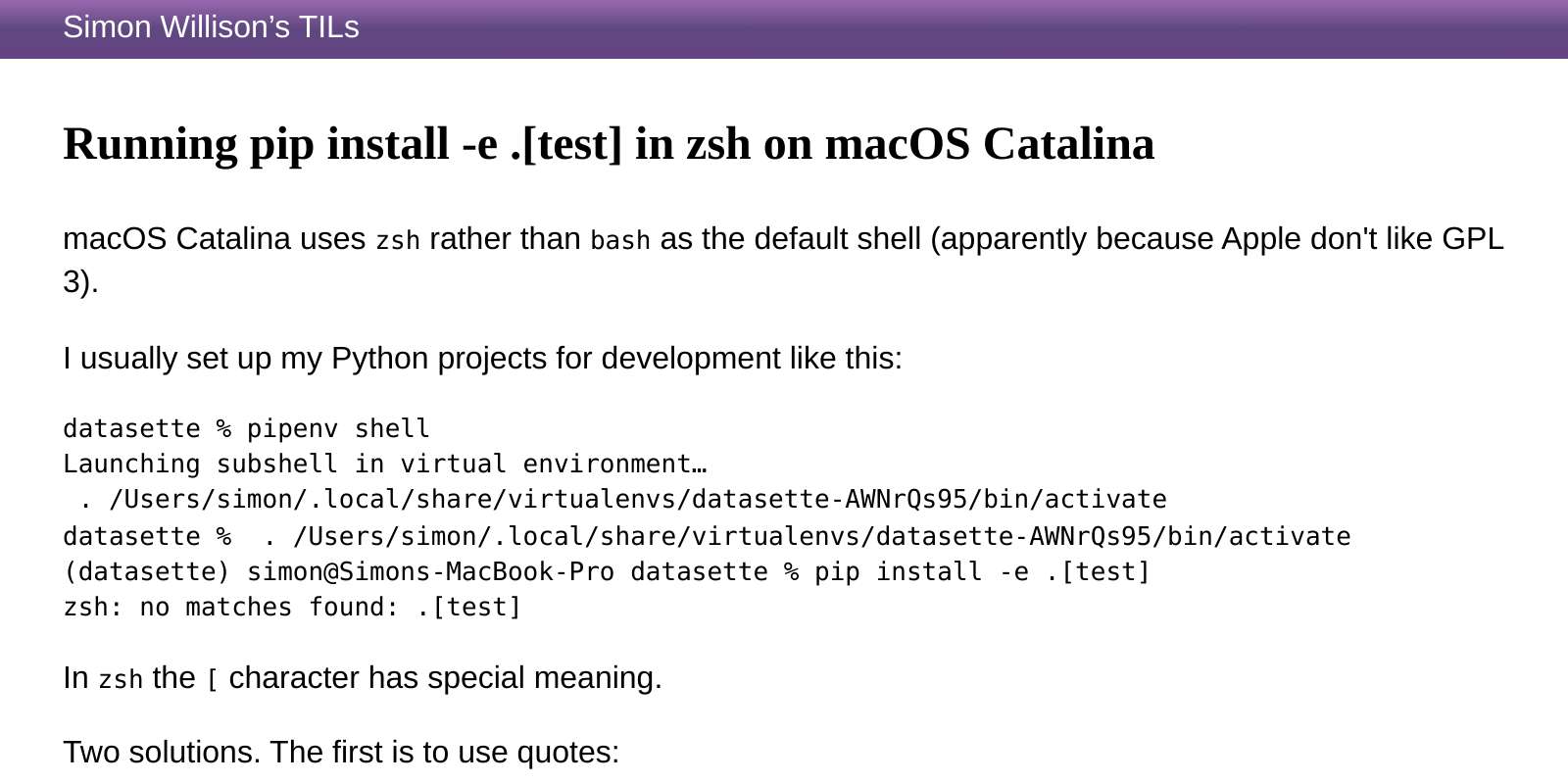Click the page title about pip install
The height and width of the screenshot is (784, 1568).
tap(609, 144)
